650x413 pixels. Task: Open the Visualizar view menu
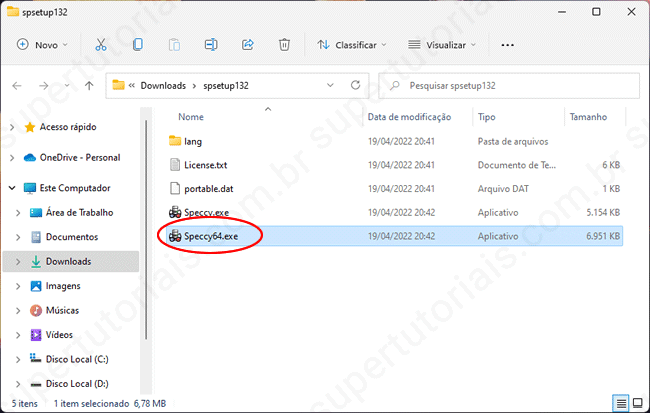[x=442, y=45]
